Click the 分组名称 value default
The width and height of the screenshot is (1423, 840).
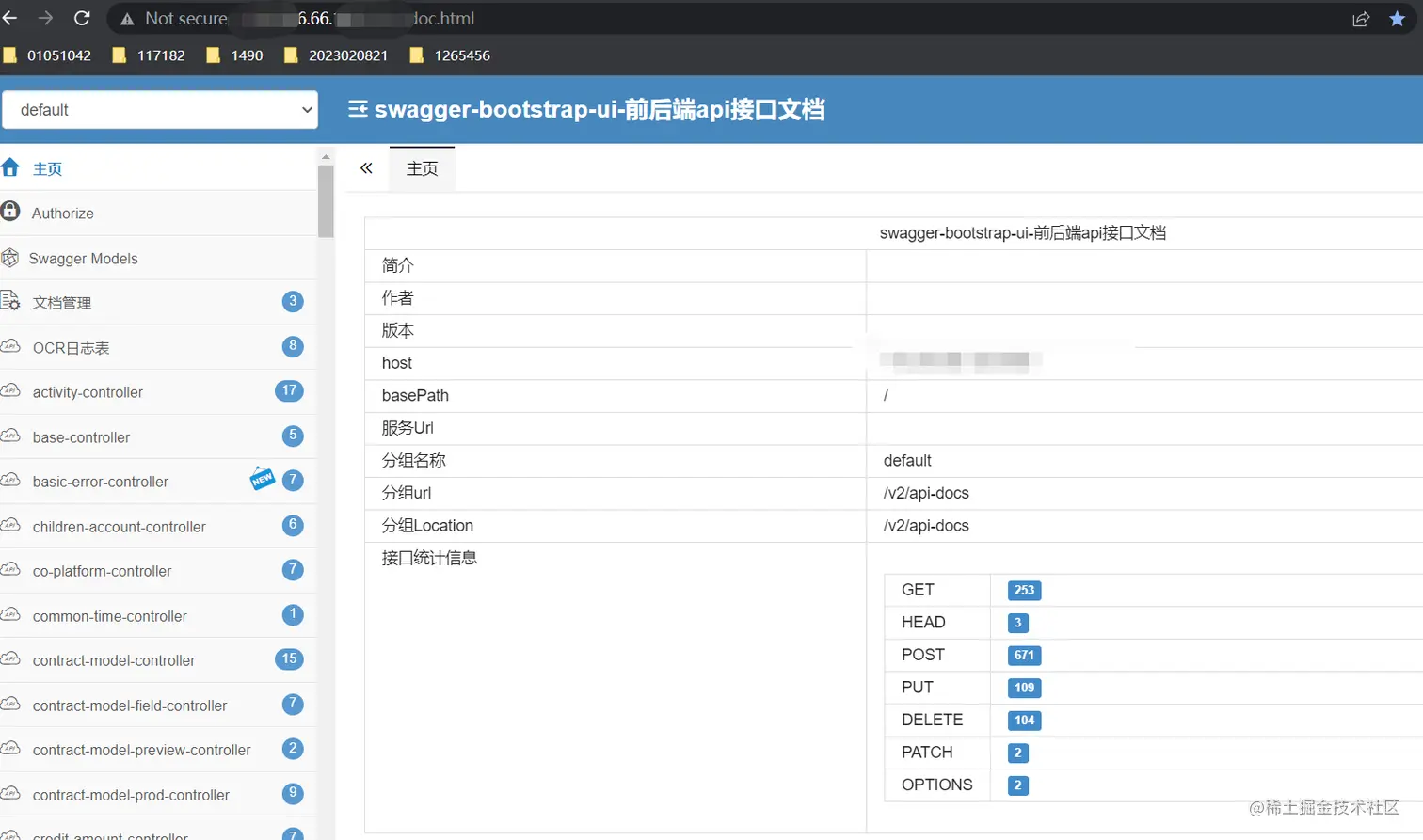tap(907, 461)
